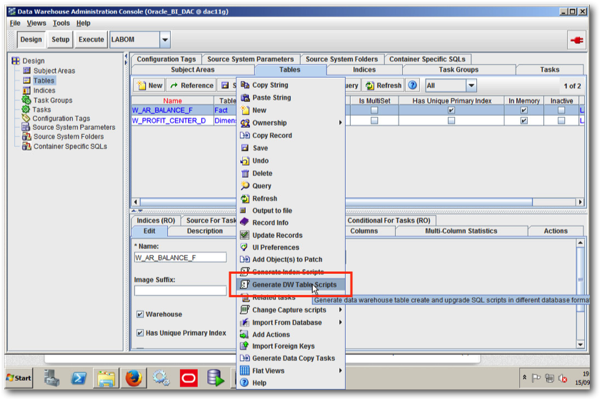Click the Reference toolbar button
600x400 pixels.
click(192, 85)
